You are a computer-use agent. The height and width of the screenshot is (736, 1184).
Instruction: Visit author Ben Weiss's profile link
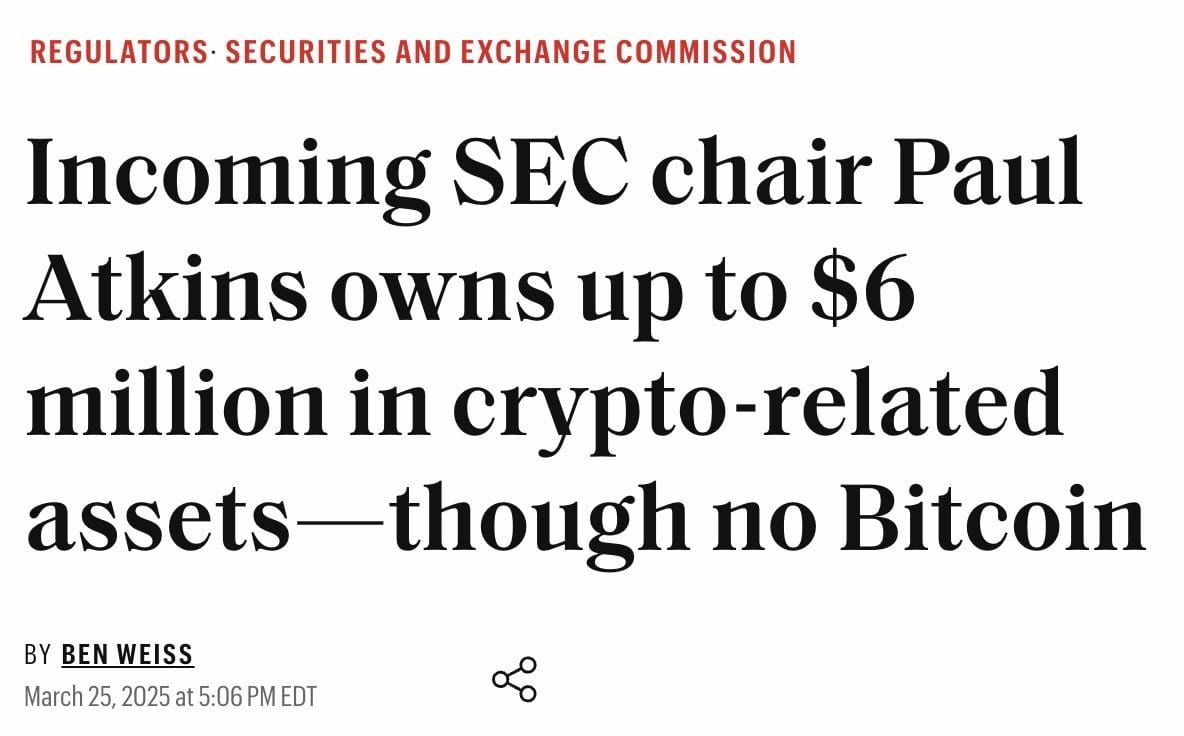click(x=128, y=654)
